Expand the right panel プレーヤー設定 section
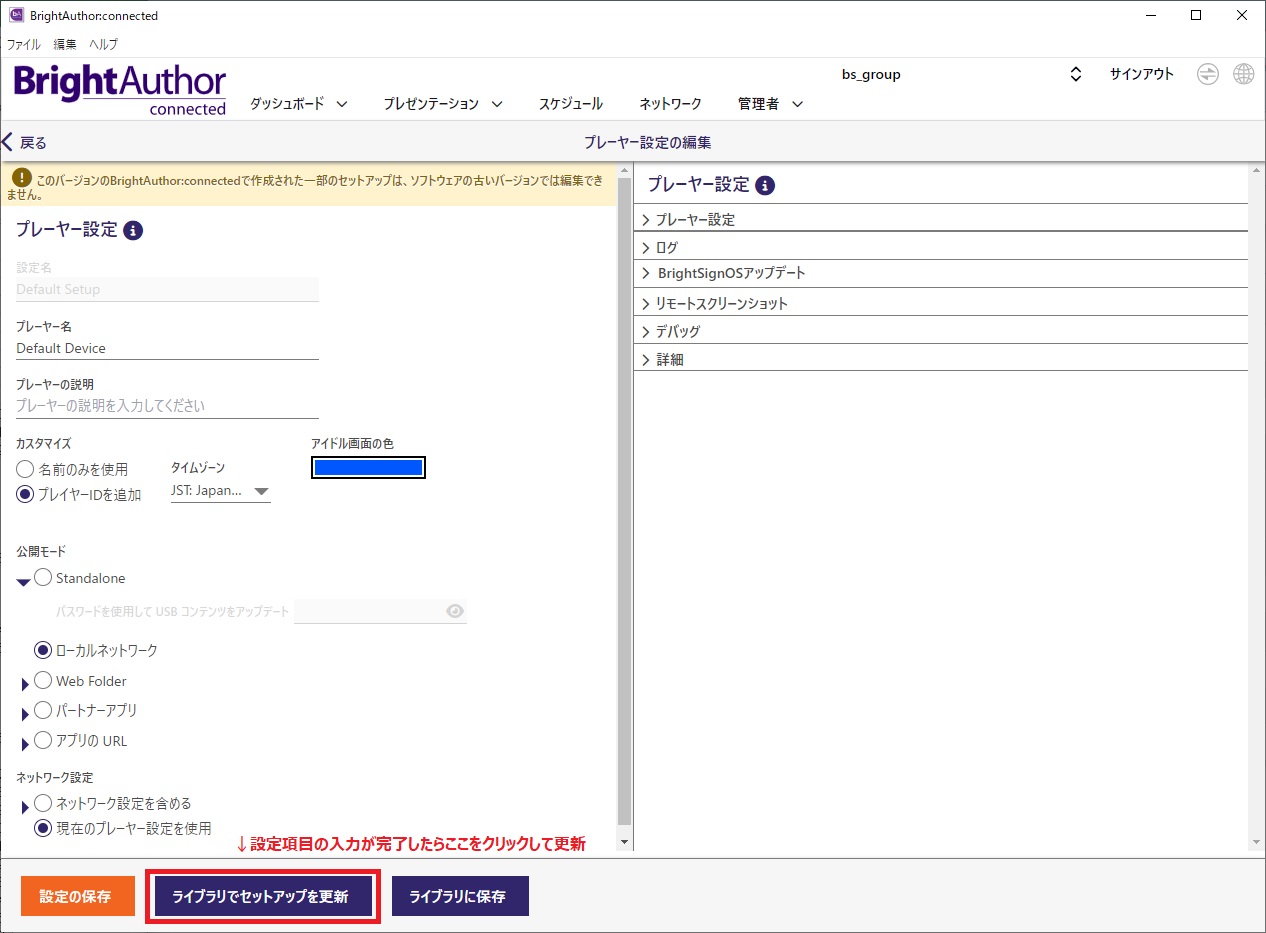This screenshot has height=933, width=1266. [x=941, y=219]
